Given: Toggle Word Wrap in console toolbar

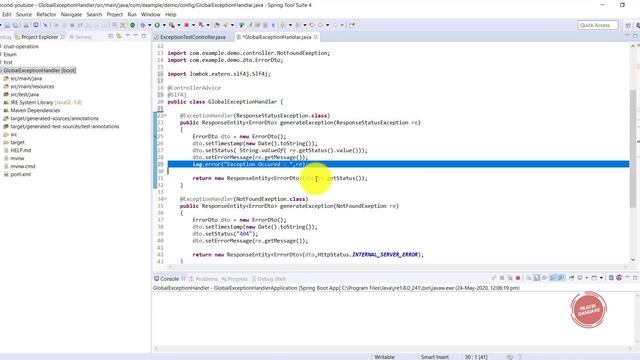Looking at the screenshot, I should 544,278.
